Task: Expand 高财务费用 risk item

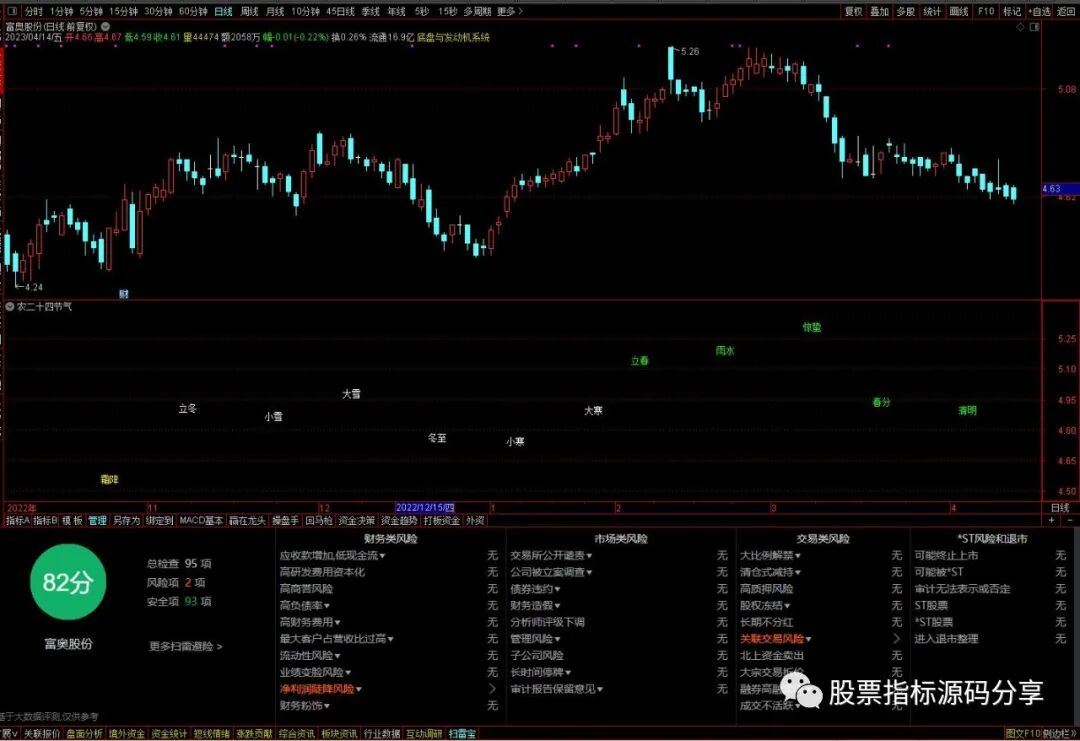Action: pyautogui.click(x=310, y=623)
